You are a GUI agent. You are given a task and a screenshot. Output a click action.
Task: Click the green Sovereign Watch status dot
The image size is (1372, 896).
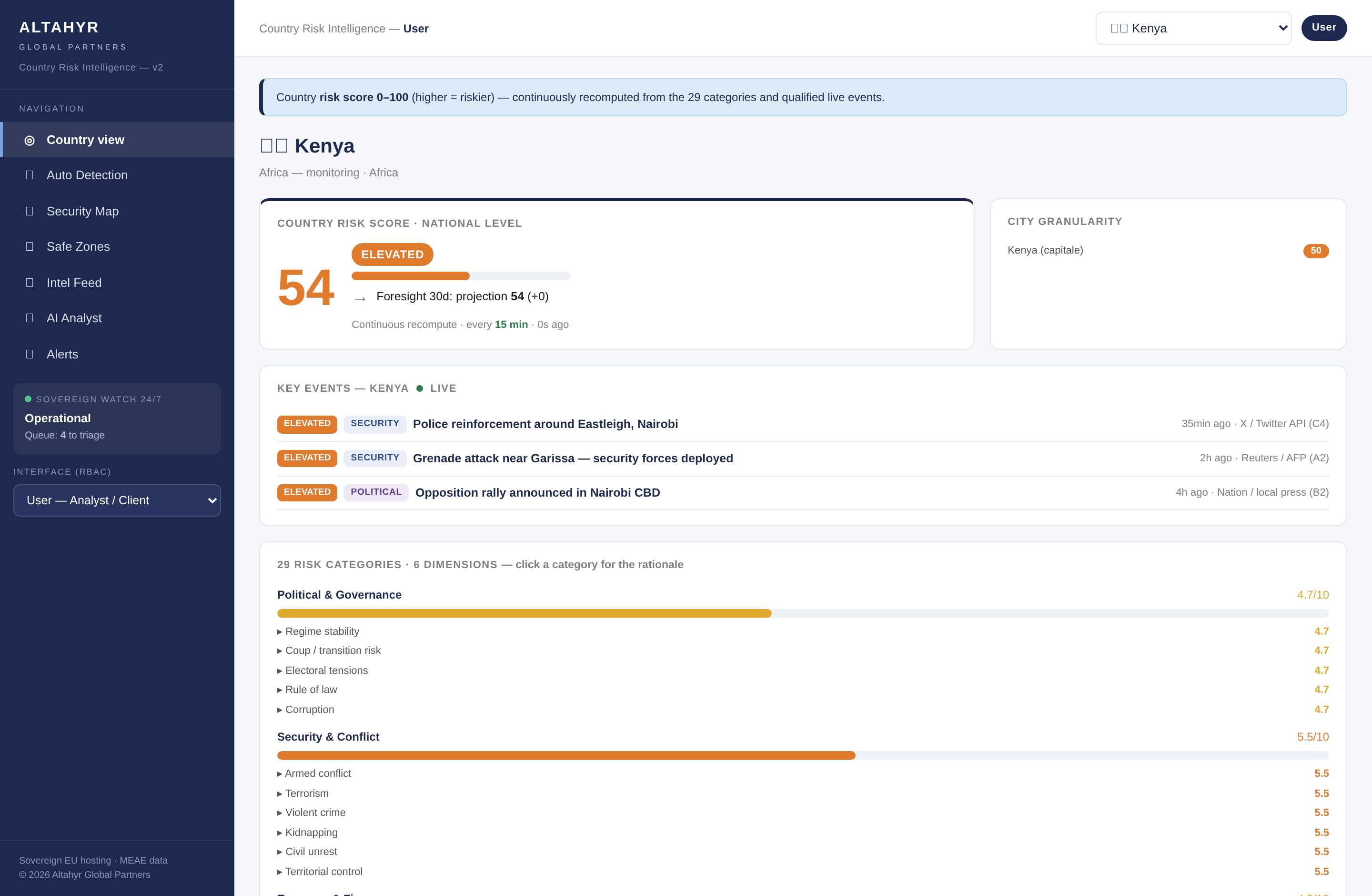coord(28,399)
